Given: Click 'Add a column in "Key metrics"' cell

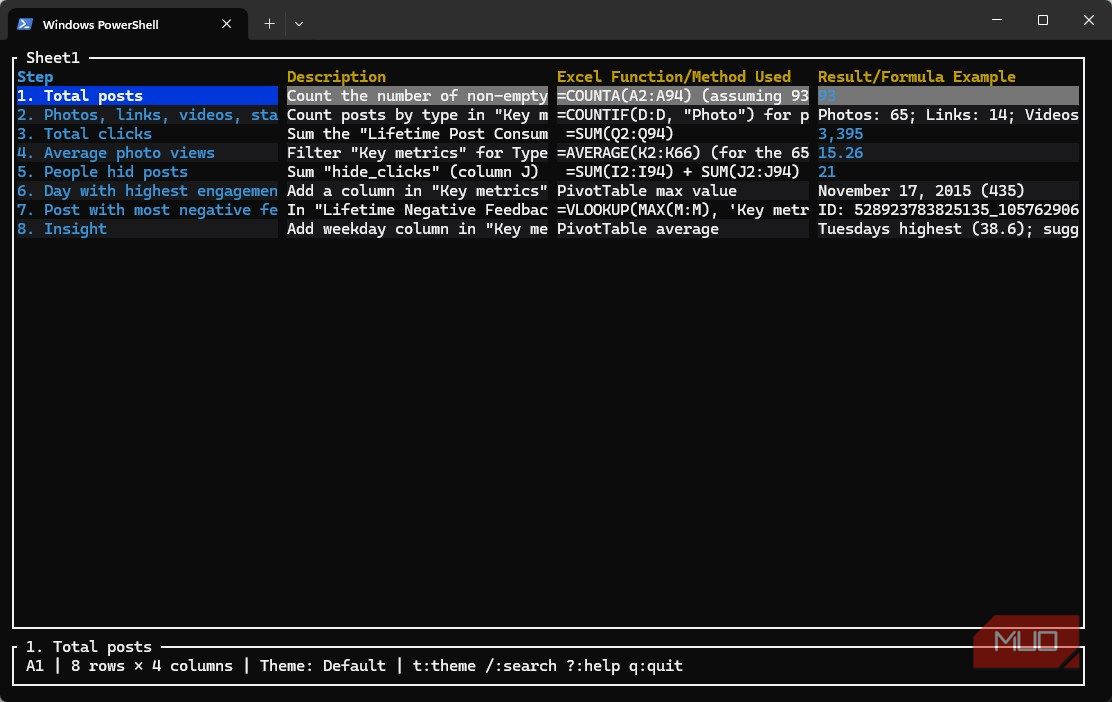Looking at the screenshot, I should 417,191.
